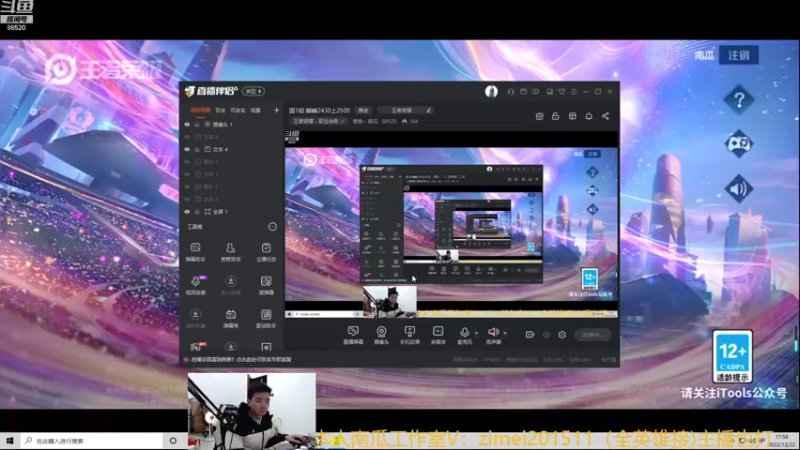Screen dimensions: 800x450
Task: Open 读弹幕 tool in toolbox
Action: pyautogui.click(x=266, y=285)
